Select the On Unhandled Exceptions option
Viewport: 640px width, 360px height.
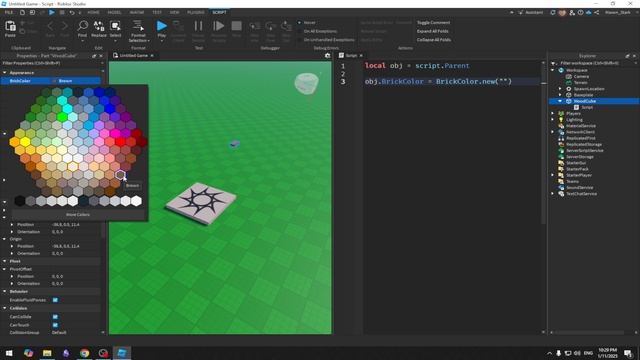tap(326, 40)
